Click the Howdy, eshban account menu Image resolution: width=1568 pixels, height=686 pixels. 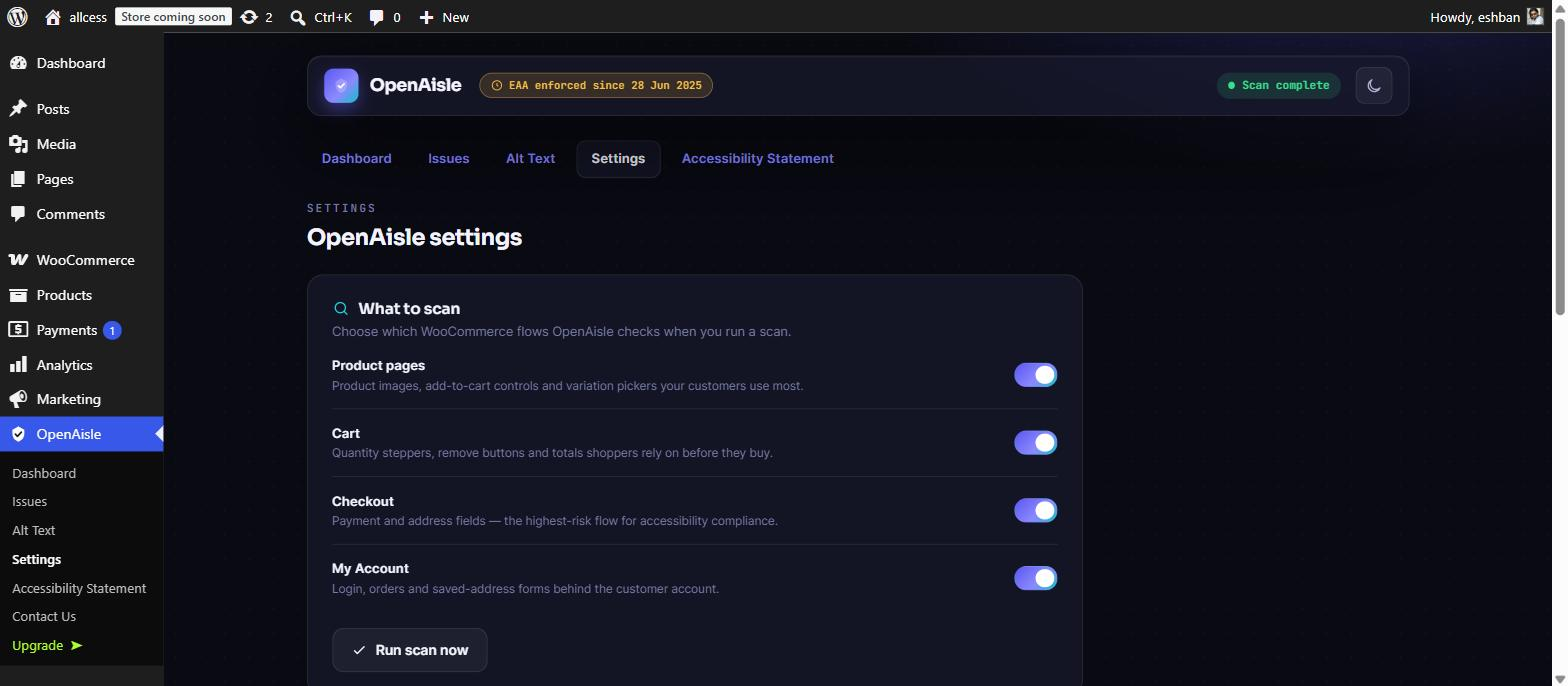click(x=1487, y=17)
